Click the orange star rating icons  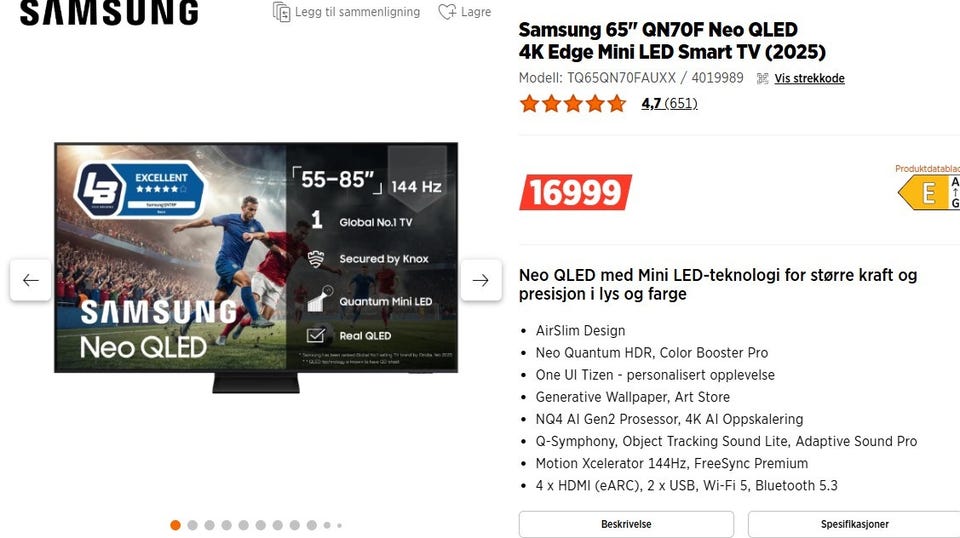tap(573, 103)
